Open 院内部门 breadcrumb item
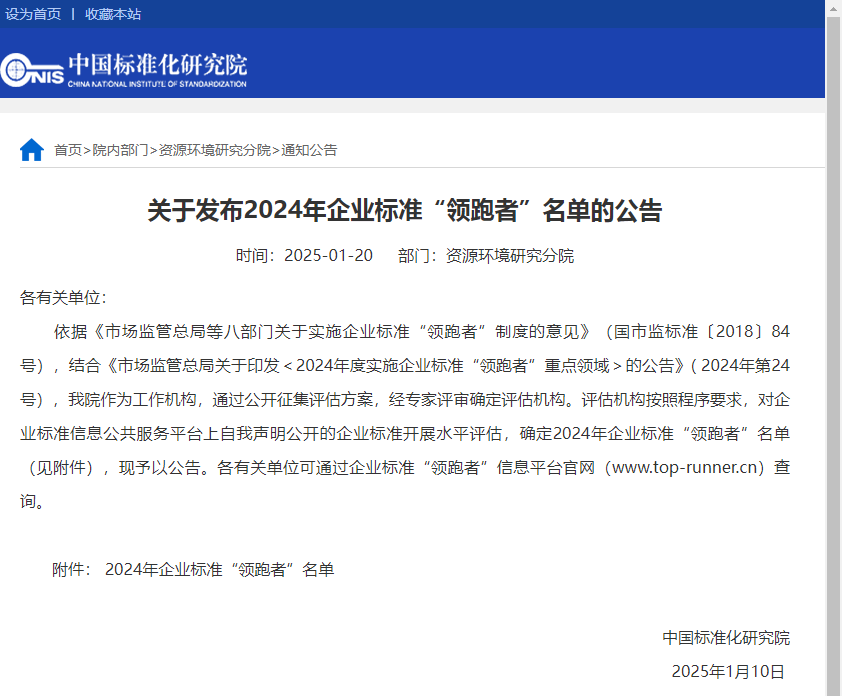 point(120,150)
